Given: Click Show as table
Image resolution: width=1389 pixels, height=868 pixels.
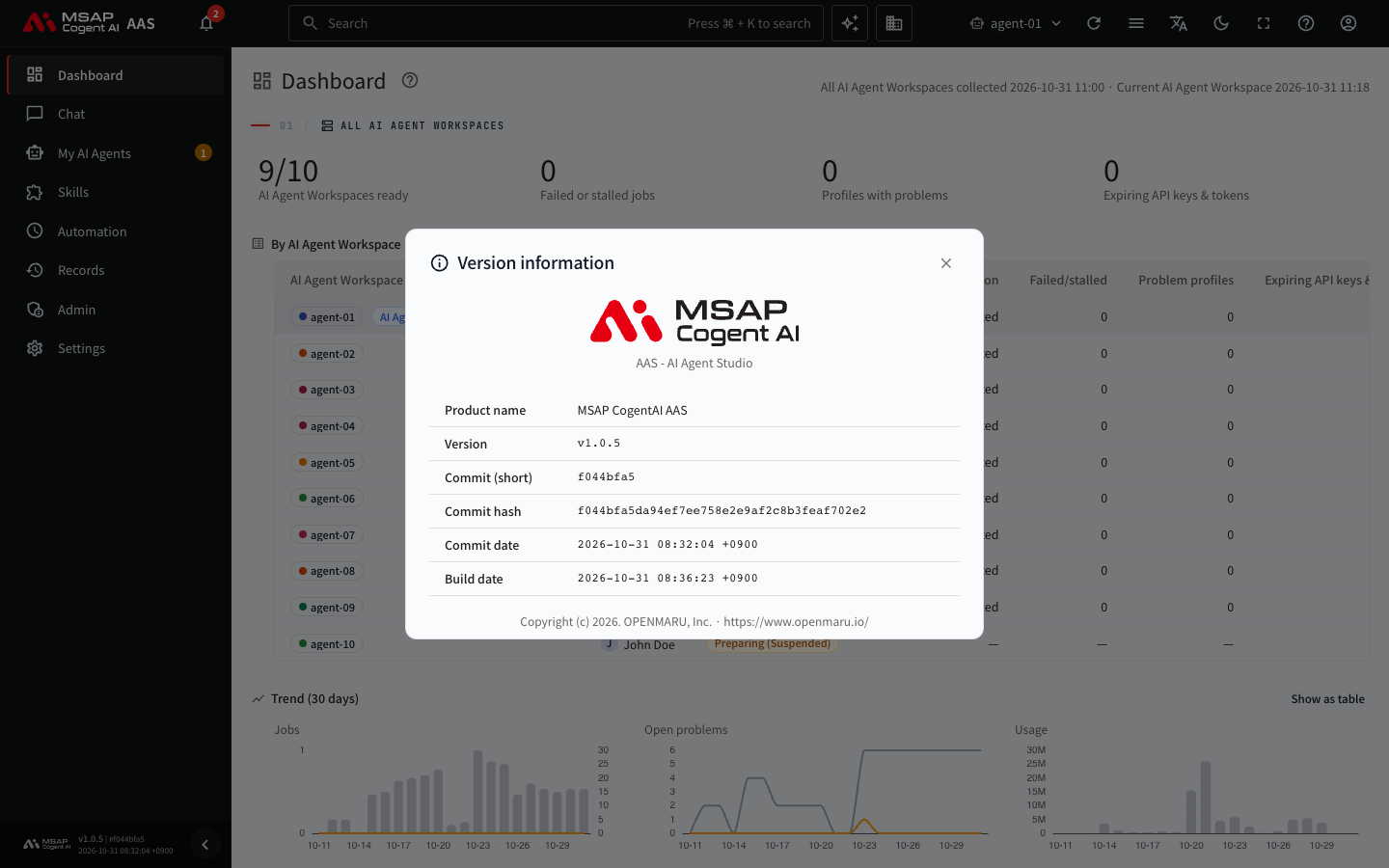Looking at the screenshot, I should [x=1327, y=699].
